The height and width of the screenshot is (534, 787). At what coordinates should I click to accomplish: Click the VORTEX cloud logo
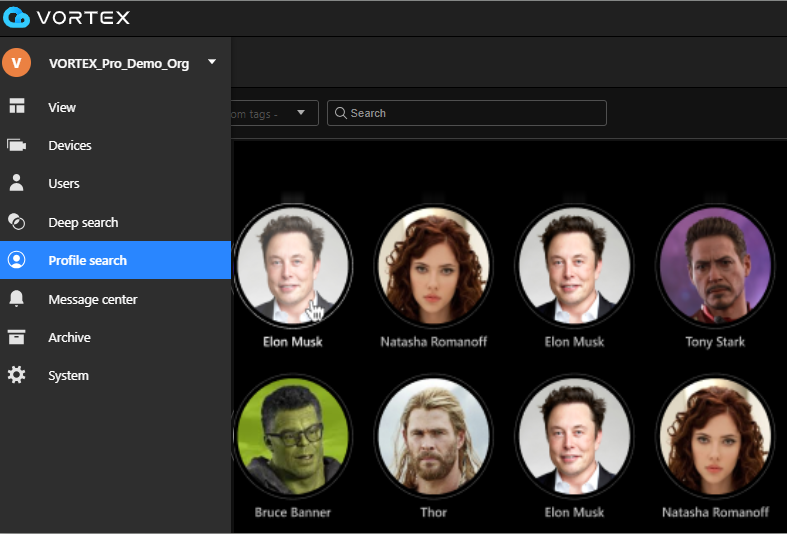click(17, 17)
